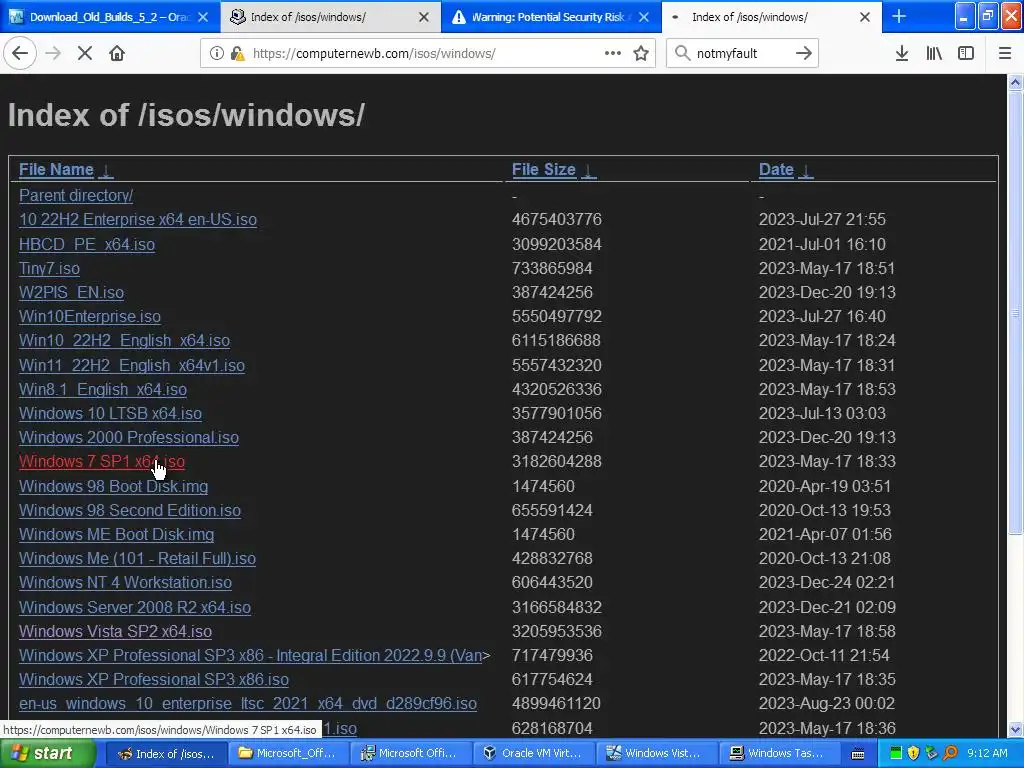Download Windows 98 Boot Disk.img
The height and width of the screenshot is (768, 1024).
point(114,487)
